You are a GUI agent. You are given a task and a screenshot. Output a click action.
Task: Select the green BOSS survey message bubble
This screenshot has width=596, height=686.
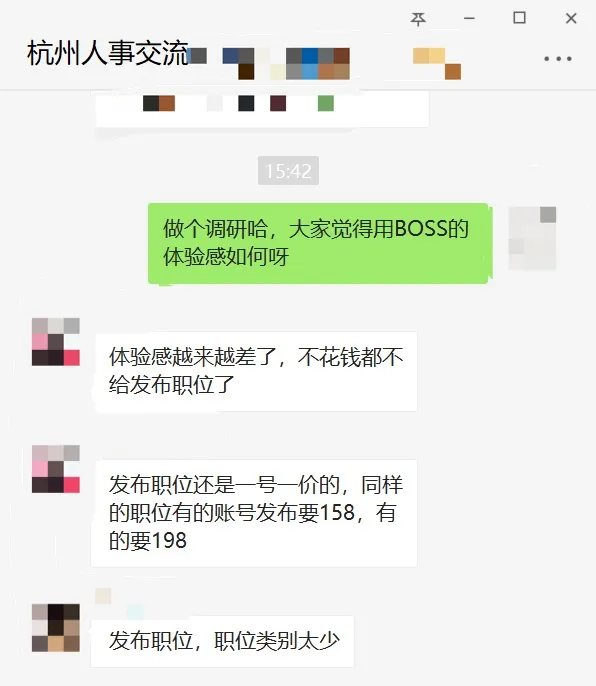[318, 243]
